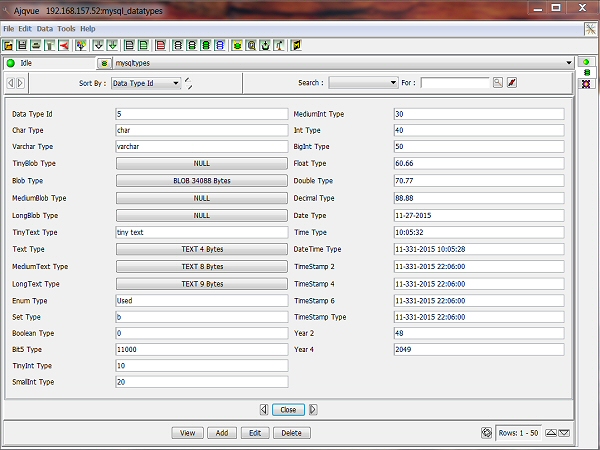The height and width of the screenshot is (450, 600).
Task: Select the green database icon on right sidebar
Action: pyautogui.click(x=585, y=73)
